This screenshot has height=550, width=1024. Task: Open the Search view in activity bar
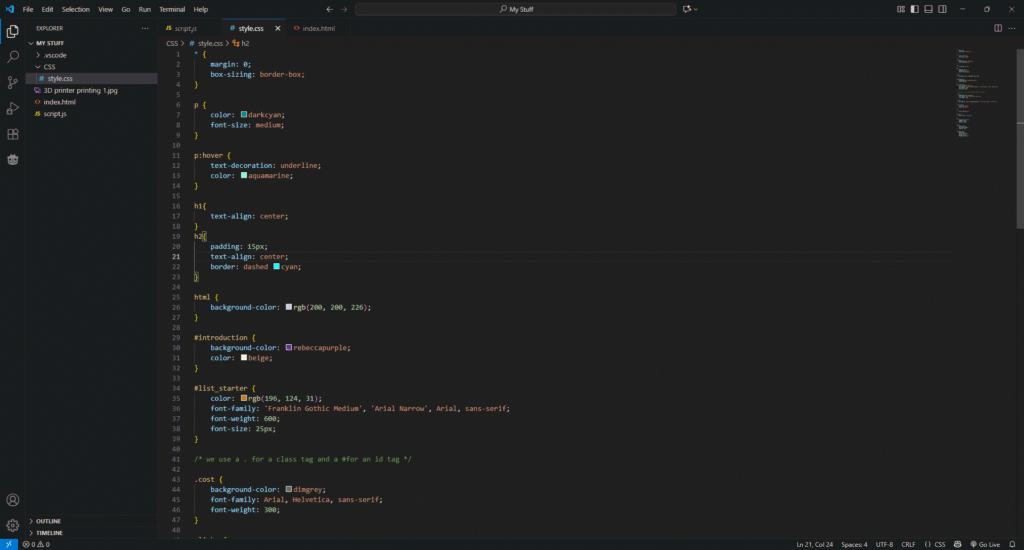(13, 57)
